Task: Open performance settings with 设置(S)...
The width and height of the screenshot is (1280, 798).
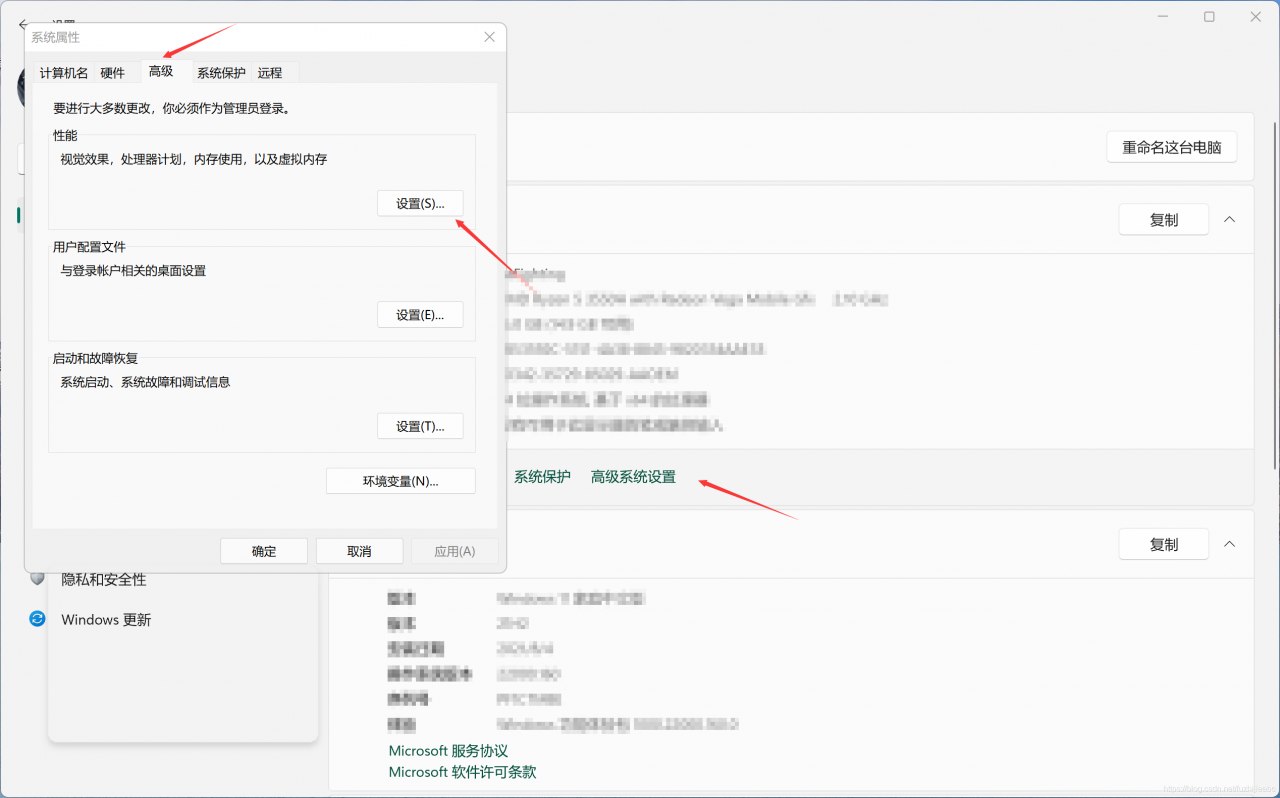Action: 420,203
